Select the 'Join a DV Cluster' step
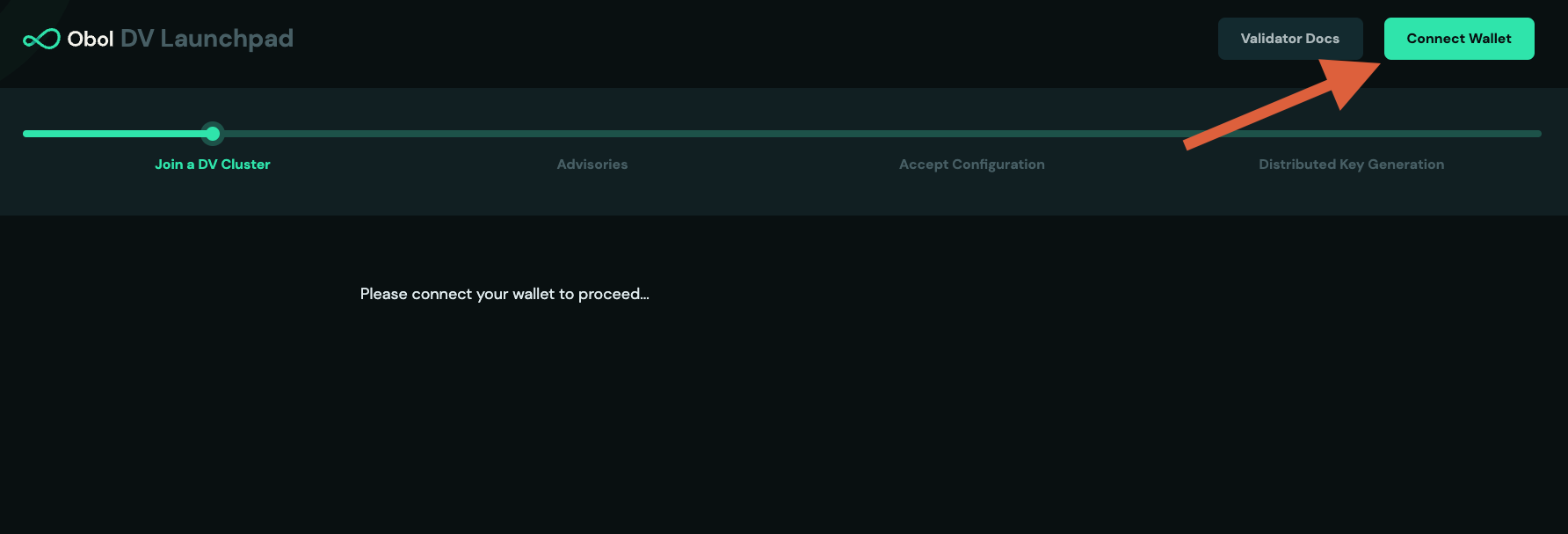The height and width of the screenshot is (534, 1568). tap(212, 164)
